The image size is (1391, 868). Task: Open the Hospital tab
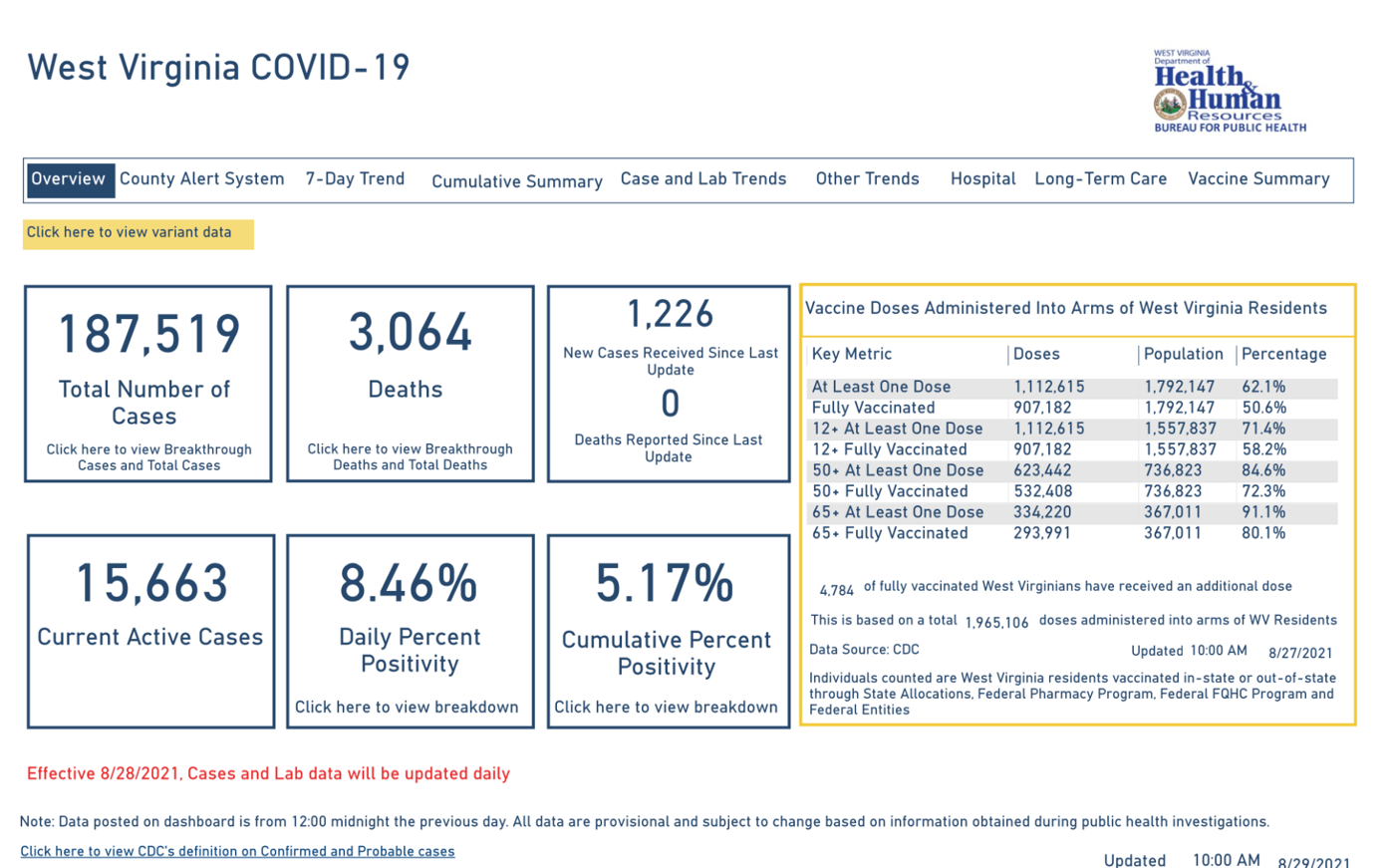coord(982,179)
